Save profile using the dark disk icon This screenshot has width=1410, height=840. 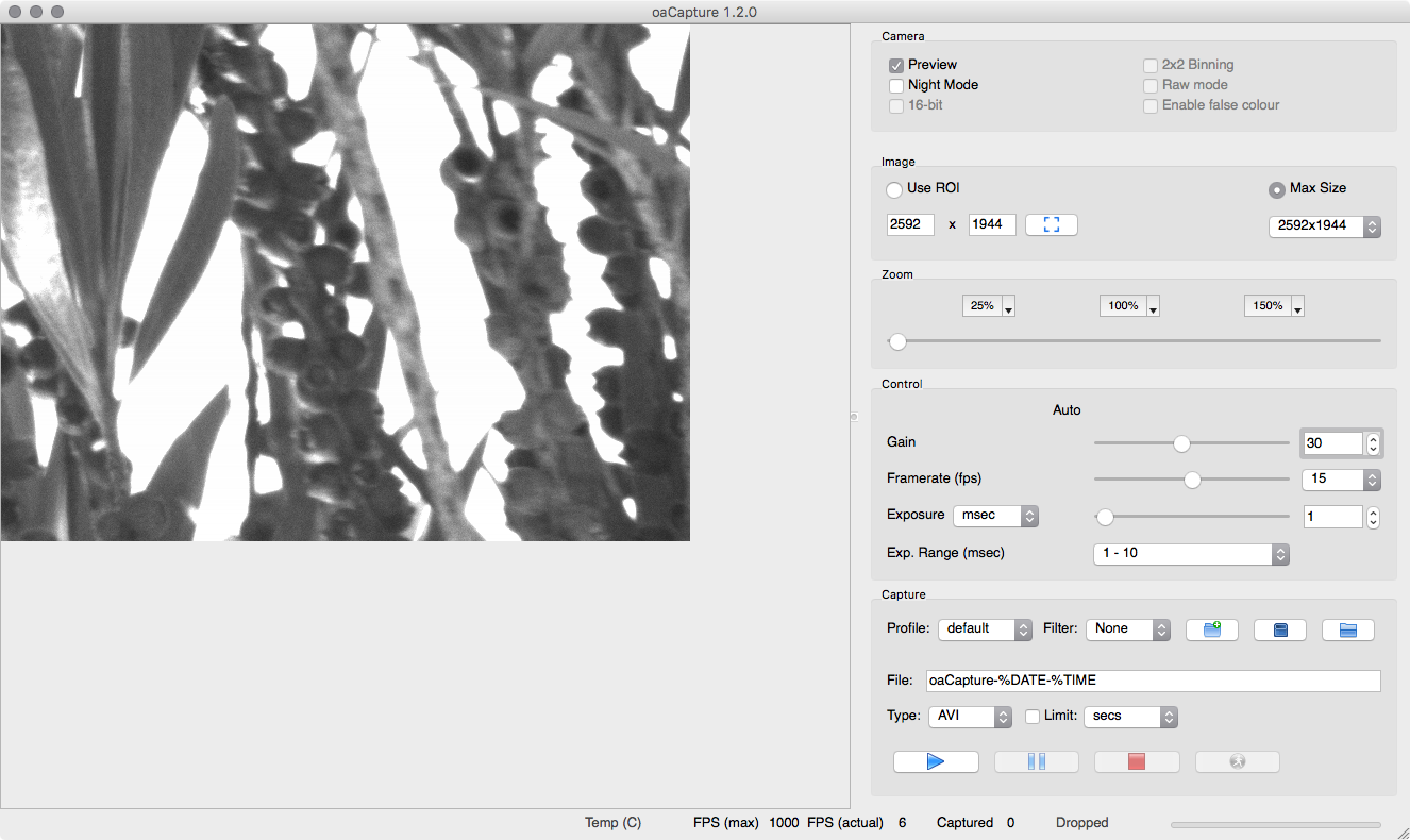pos(1280,629)
